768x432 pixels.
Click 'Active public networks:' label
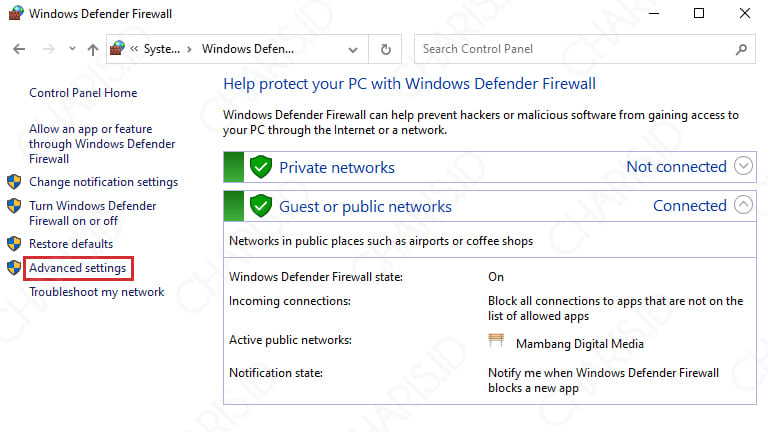click(x=290, y=340)
